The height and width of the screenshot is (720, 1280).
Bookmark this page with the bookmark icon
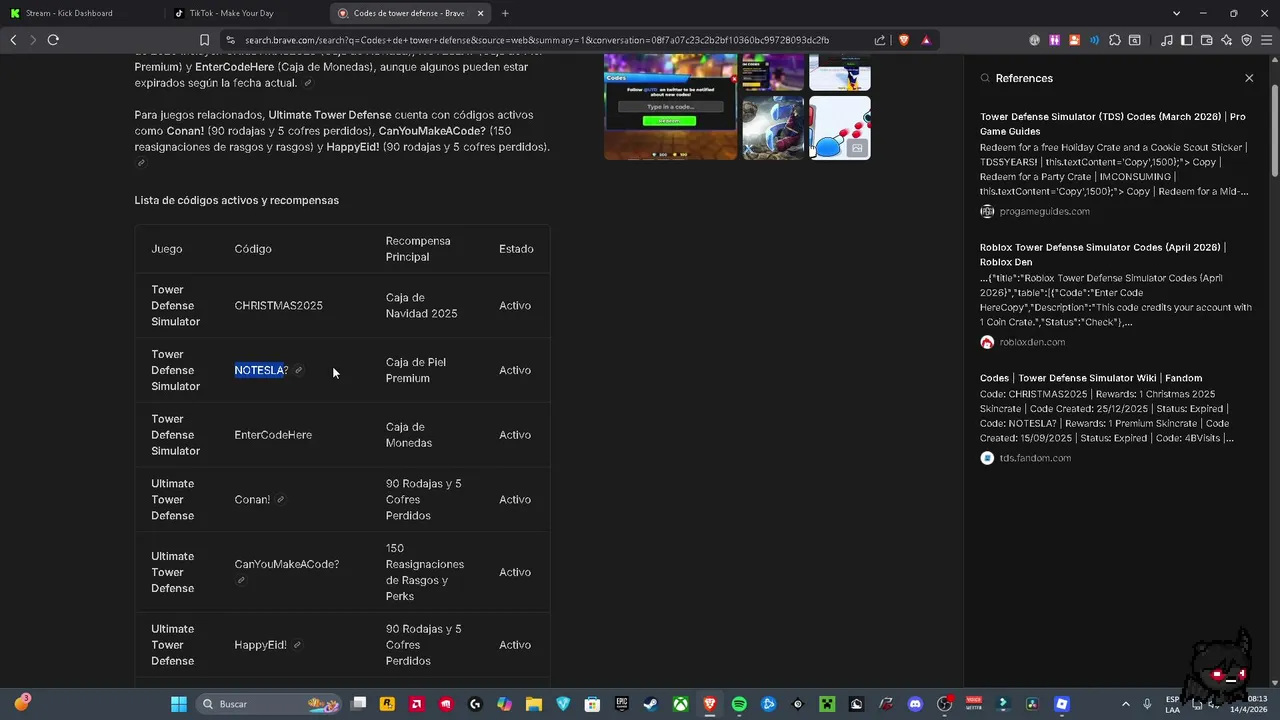coord(204,40)
